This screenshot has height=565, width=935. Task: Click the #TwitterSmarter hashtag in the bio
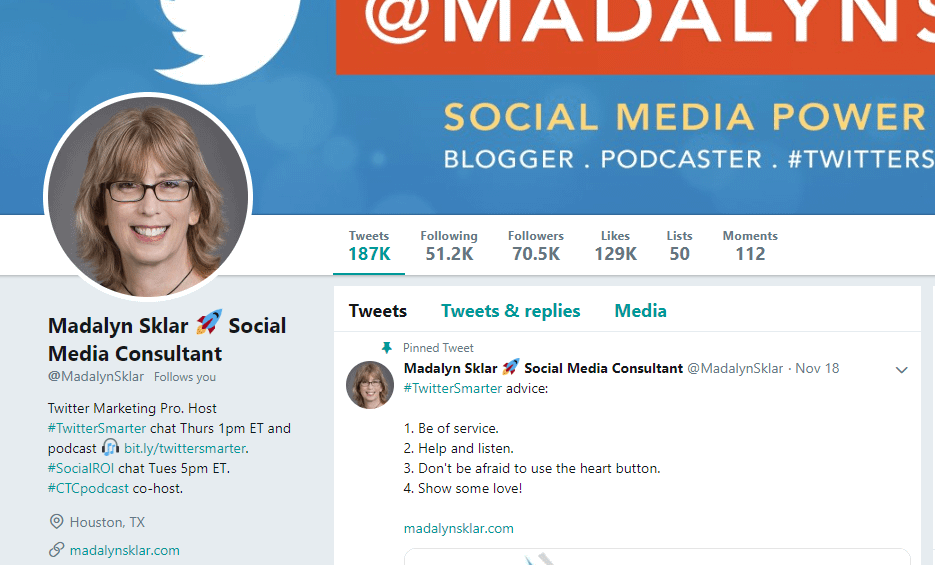pos(97,429)
